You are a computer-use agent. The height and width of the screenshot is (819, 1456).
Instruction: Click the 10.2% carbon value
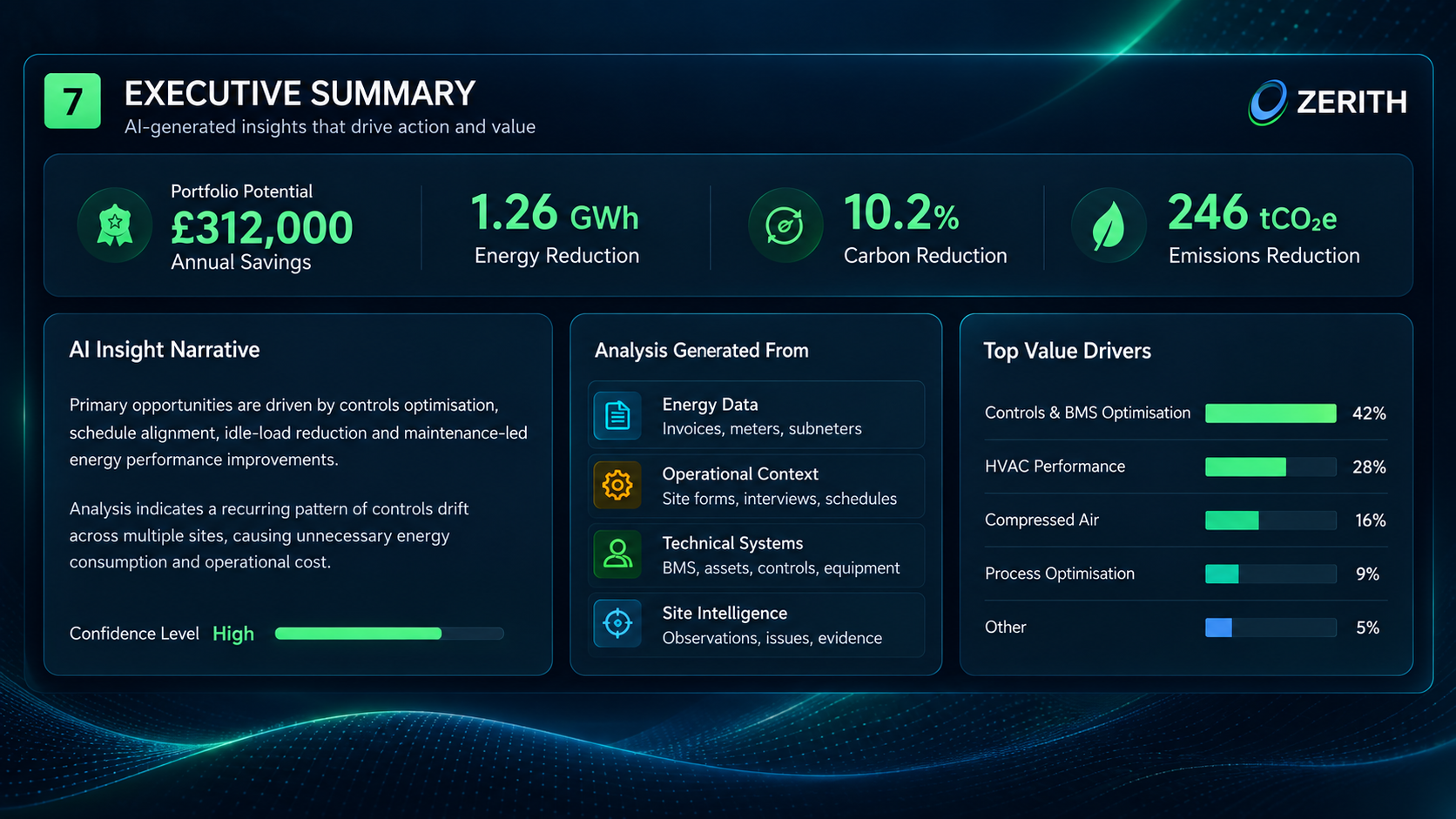click(x=901, y=213)
